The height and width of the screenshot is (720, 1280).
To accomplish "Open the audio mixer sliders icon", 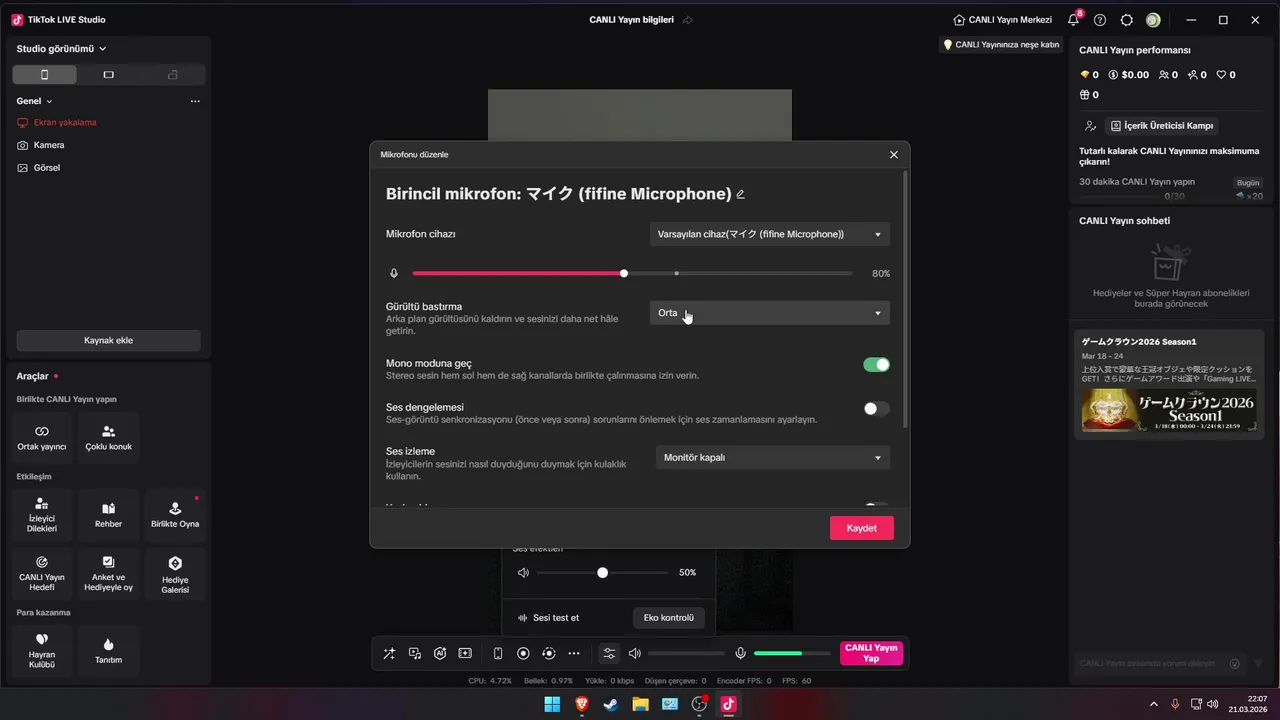I will coord(609,653).
